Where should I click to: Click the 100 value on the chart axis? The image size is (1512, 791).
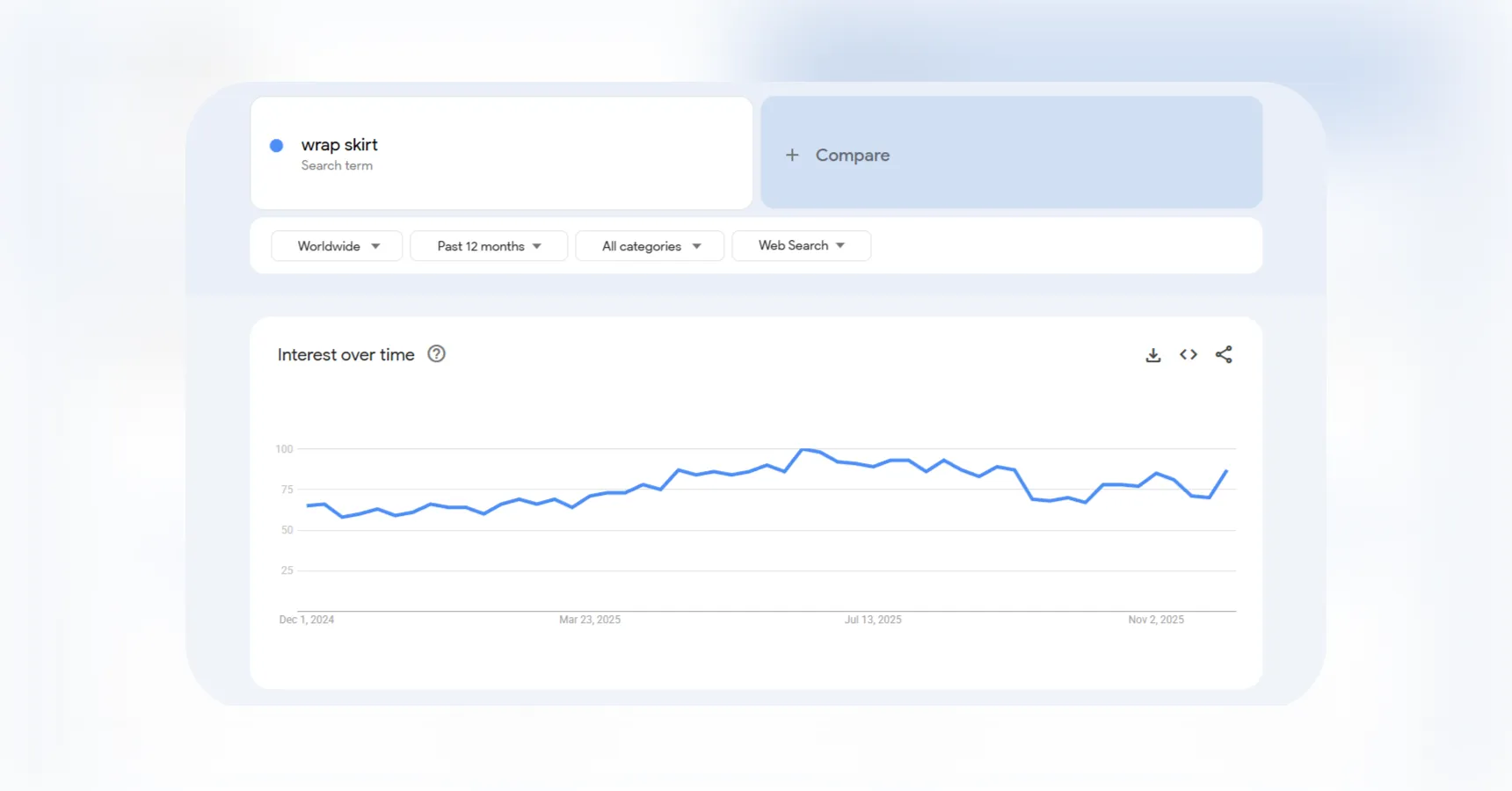(x=283, y=448)
